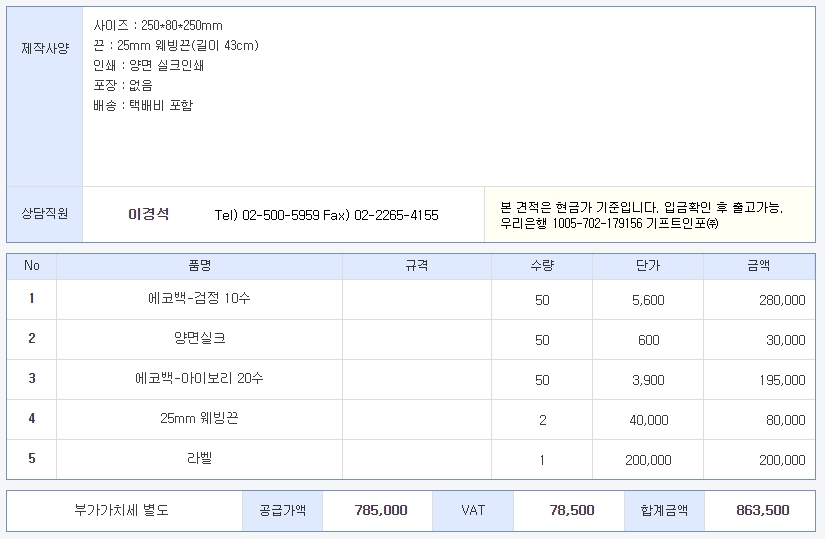
Task: Select item 에코백-아이보리 20수
Action: 199,379
